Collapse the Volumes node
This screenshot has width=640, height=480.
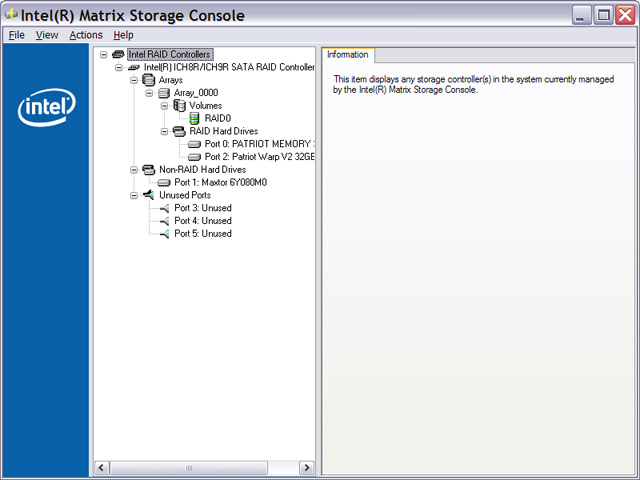pyautogui.click(x=164, y=106)
